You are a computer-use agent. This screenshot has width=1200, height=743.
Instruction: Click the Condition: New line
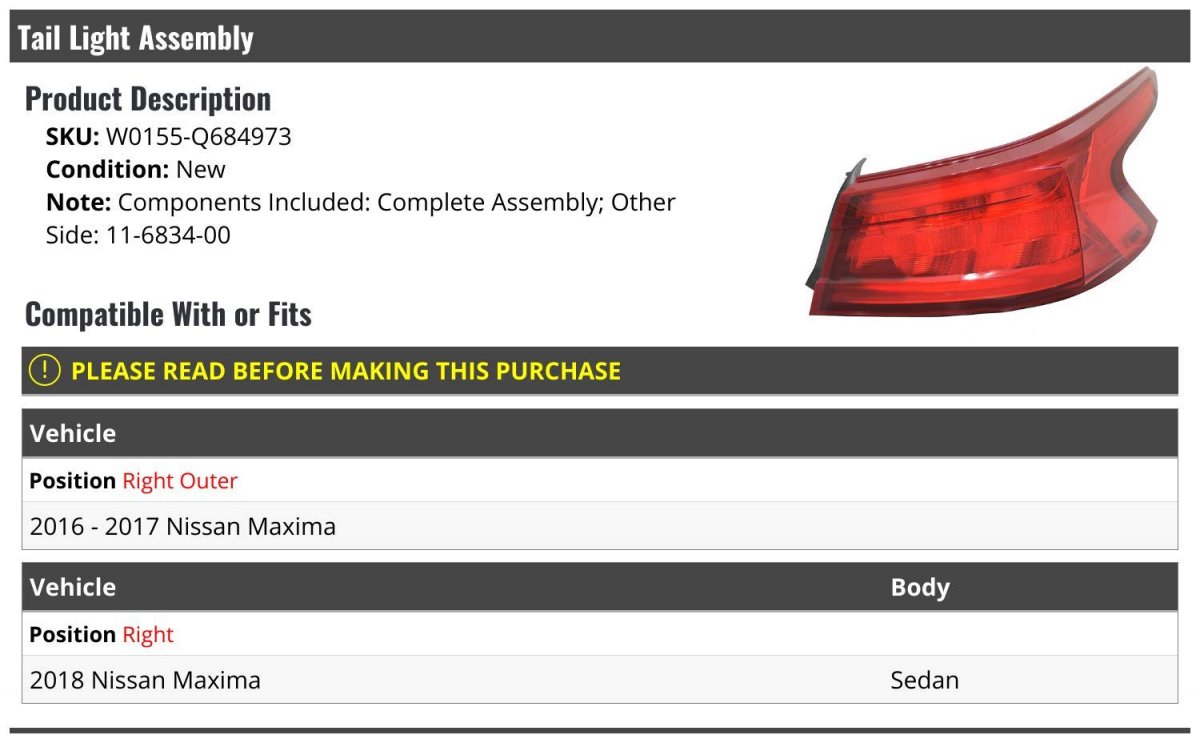(136, 169)
